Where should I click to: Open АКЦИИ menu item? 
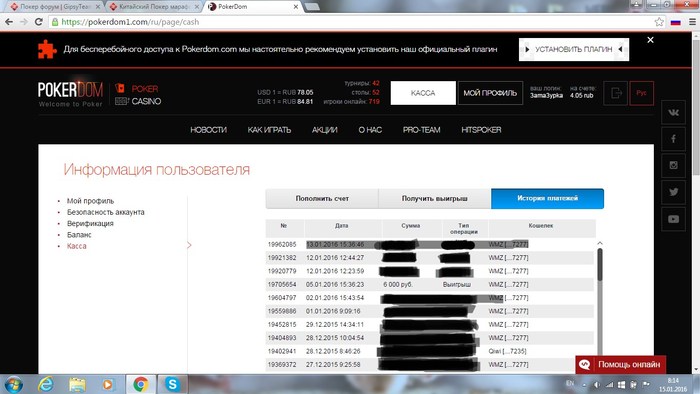click(x=325, y=130)
